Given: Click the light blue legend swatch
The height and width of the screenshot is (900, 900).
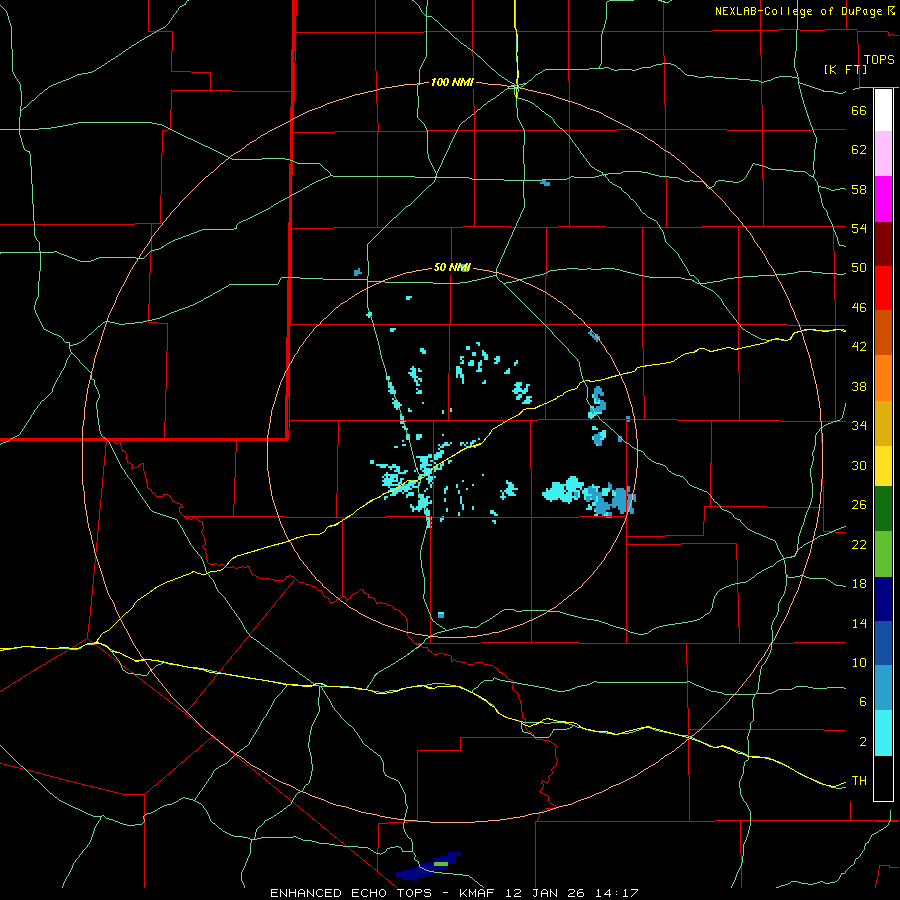Looking at the screenshot, I should pyautogui.click(x=883, y=688).
